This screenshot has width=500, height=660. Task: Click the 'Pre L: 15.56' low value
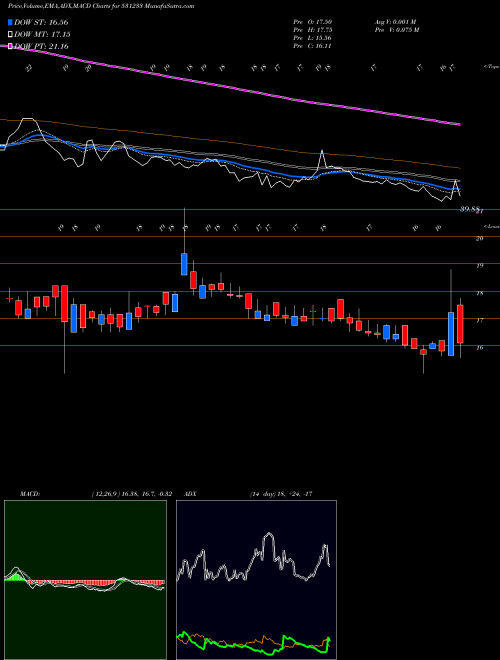pyautogui.click(x=313, y=38)
